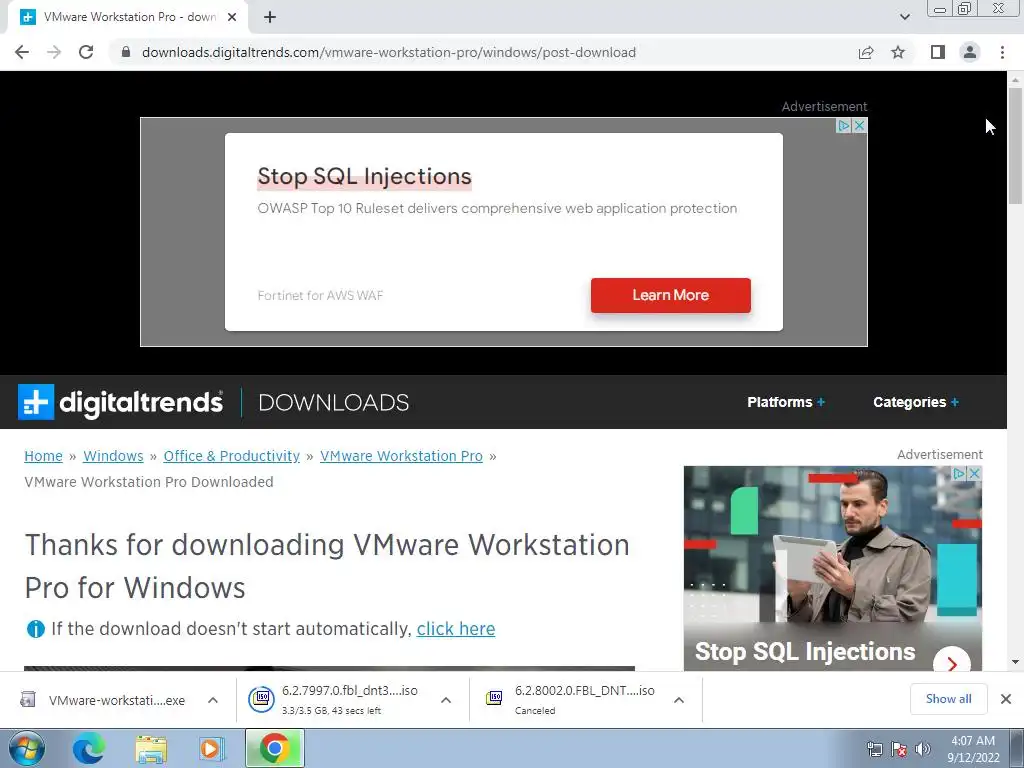Expand the Categories menu
Screen dimensions: 1024x768
[916, 402]
